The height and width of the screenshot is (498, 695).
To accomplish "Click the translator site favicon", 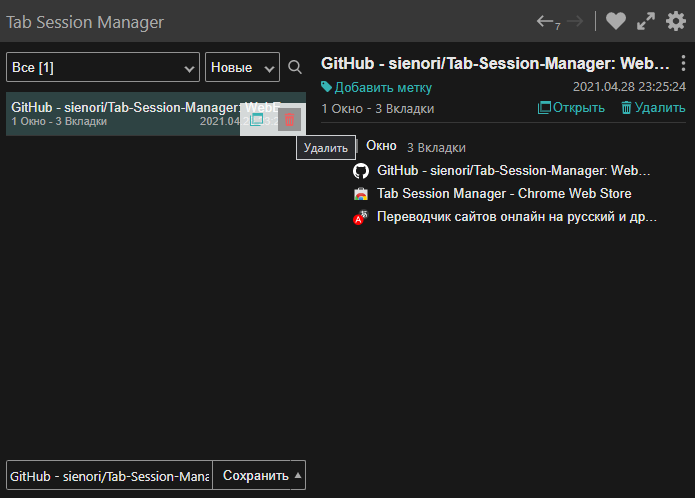I will pyautogui.click(x=361, y=217).
